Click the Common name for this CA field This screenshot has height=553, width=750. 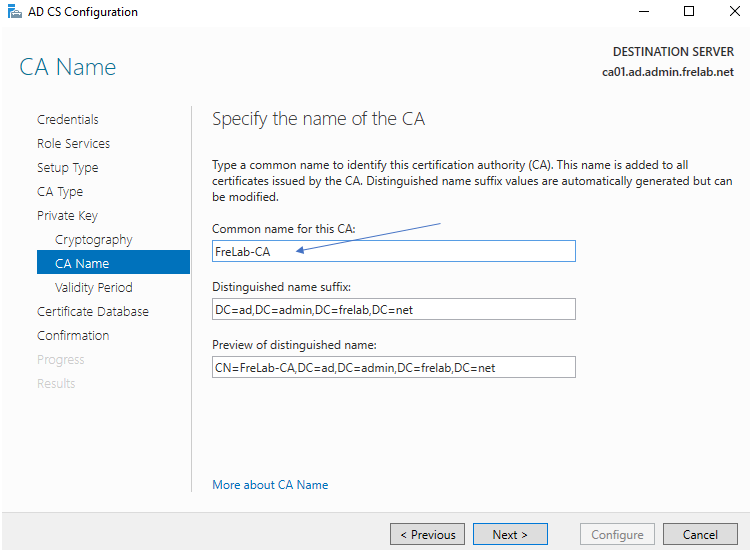[x=394, y=251]
